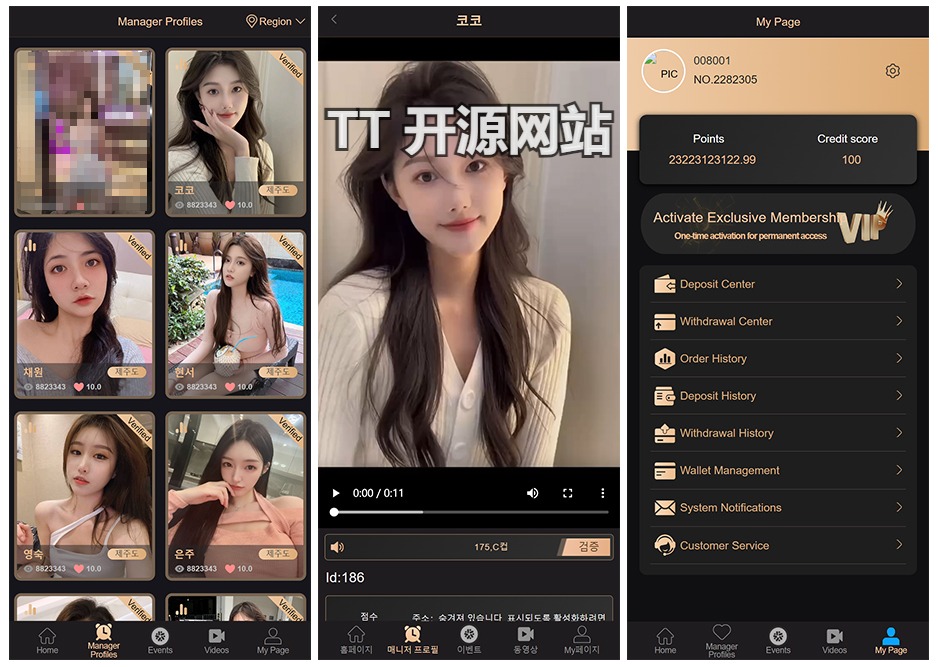Click the PIC profile avatar
This screenshot has width=938, height=667.
click(x=663, y=71)
